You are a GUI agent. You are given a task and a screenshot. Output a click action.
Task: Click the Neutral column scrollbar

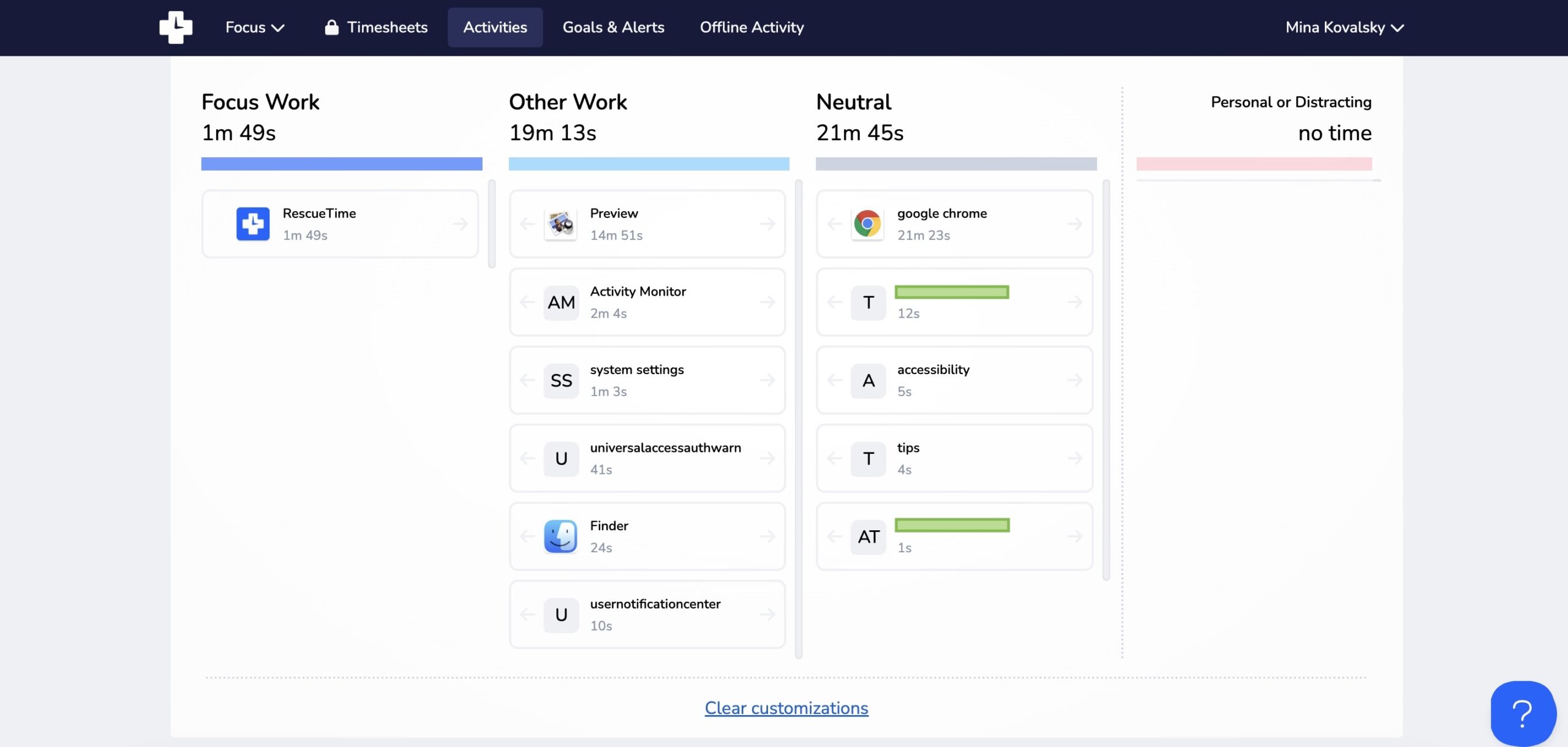click(1106, 380)
